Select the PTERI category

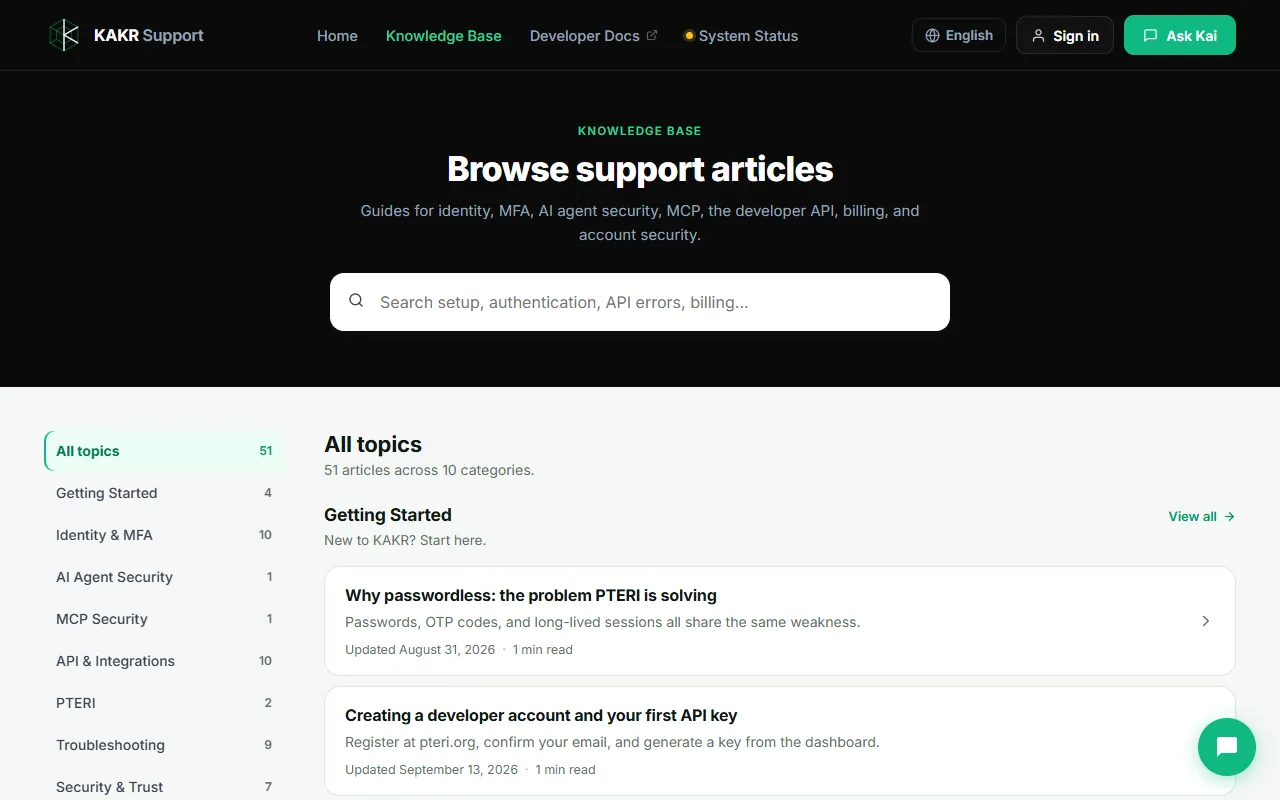(164, 703)
